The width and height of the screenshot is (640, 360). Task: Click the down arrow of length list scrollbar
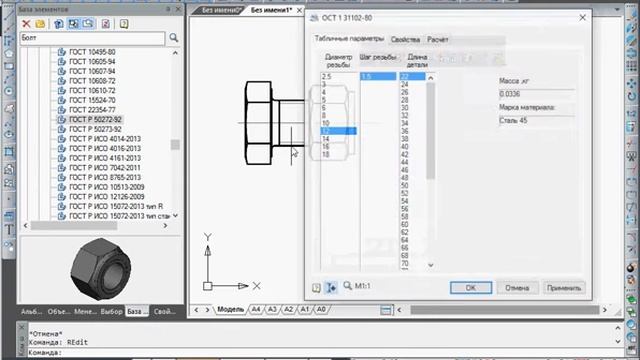pyautogui.click(x=431, y=265)
